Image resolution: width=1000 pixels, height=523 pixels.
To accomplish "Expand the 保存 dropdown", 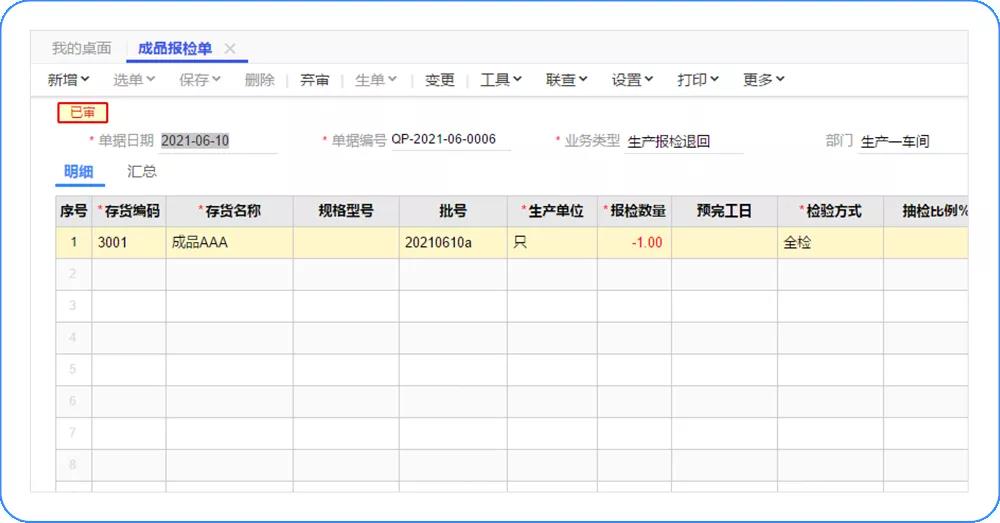I will [x=200, y=80].
